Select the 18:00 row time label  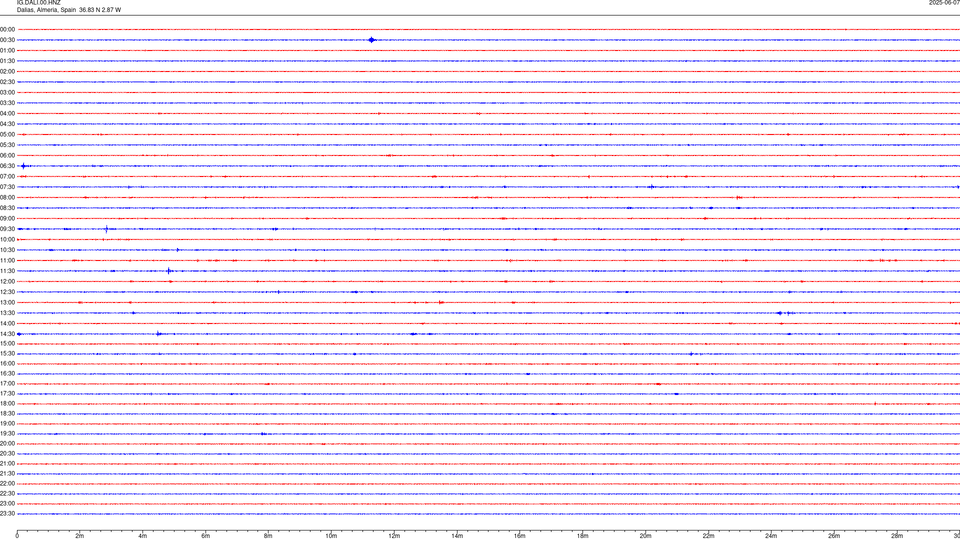point(7,404)
